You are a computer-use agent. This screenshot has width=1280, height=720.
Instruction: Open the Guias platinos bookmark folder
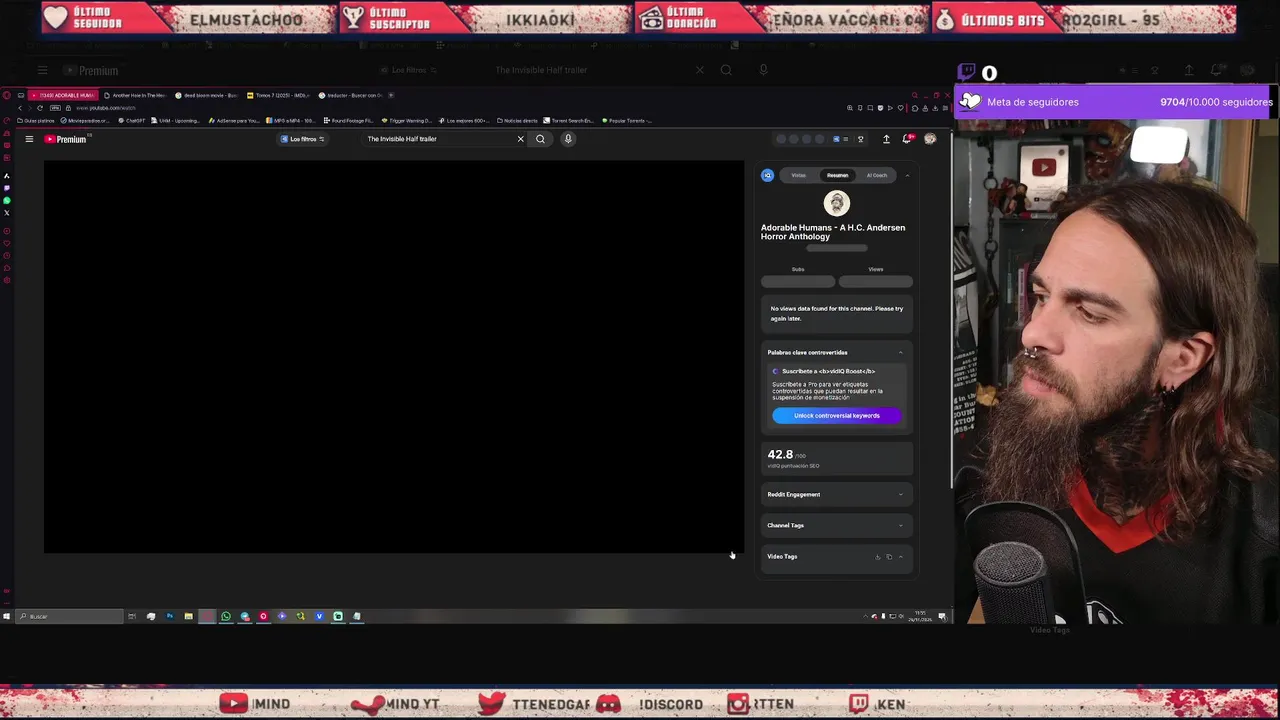pyautogui.click(x=36, y=121)
